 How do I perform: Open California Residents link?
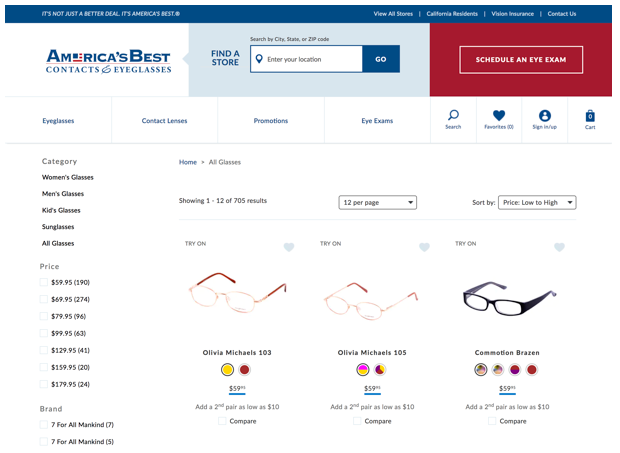(452, 14)
